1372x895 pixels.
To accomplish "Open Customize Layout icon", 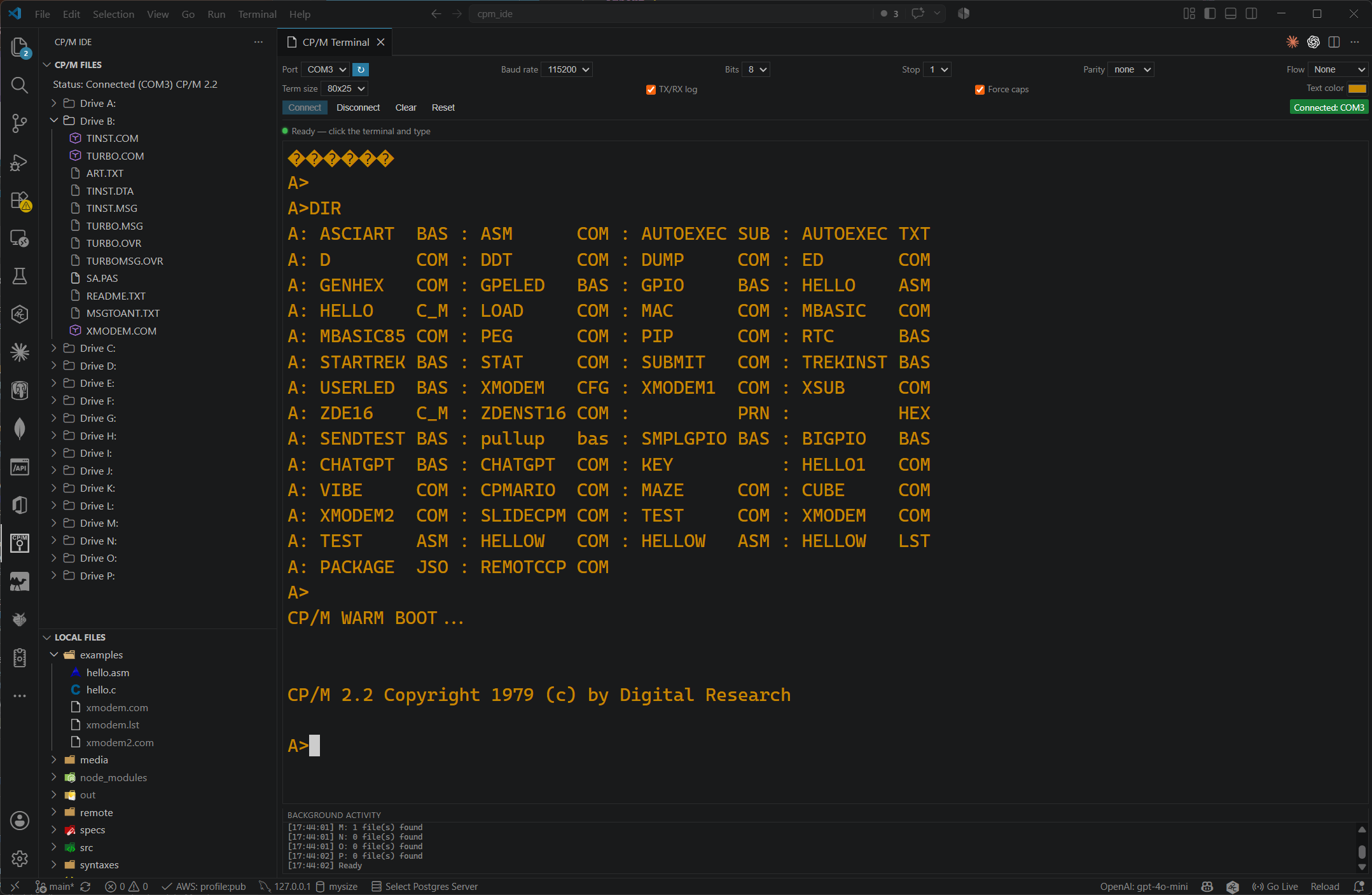I will click(x=1189, y=14).
